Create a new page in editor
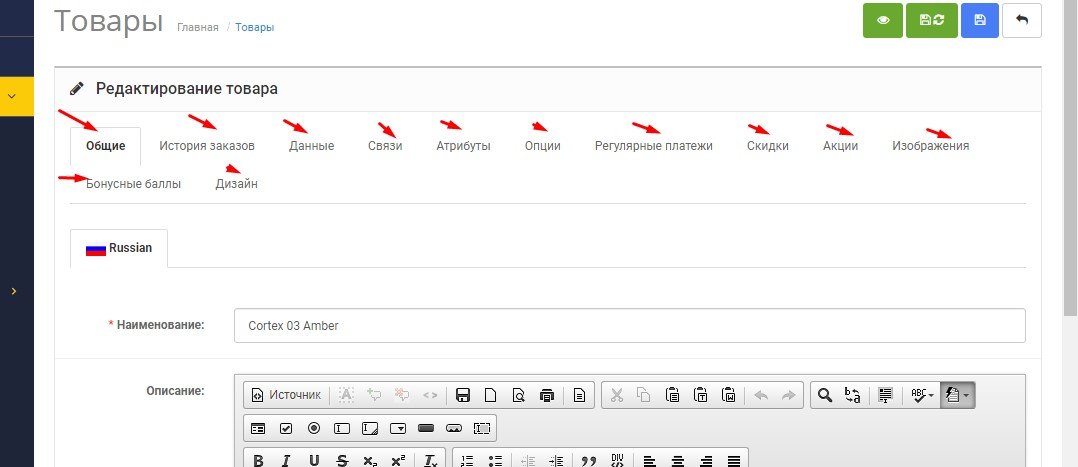 490,395
